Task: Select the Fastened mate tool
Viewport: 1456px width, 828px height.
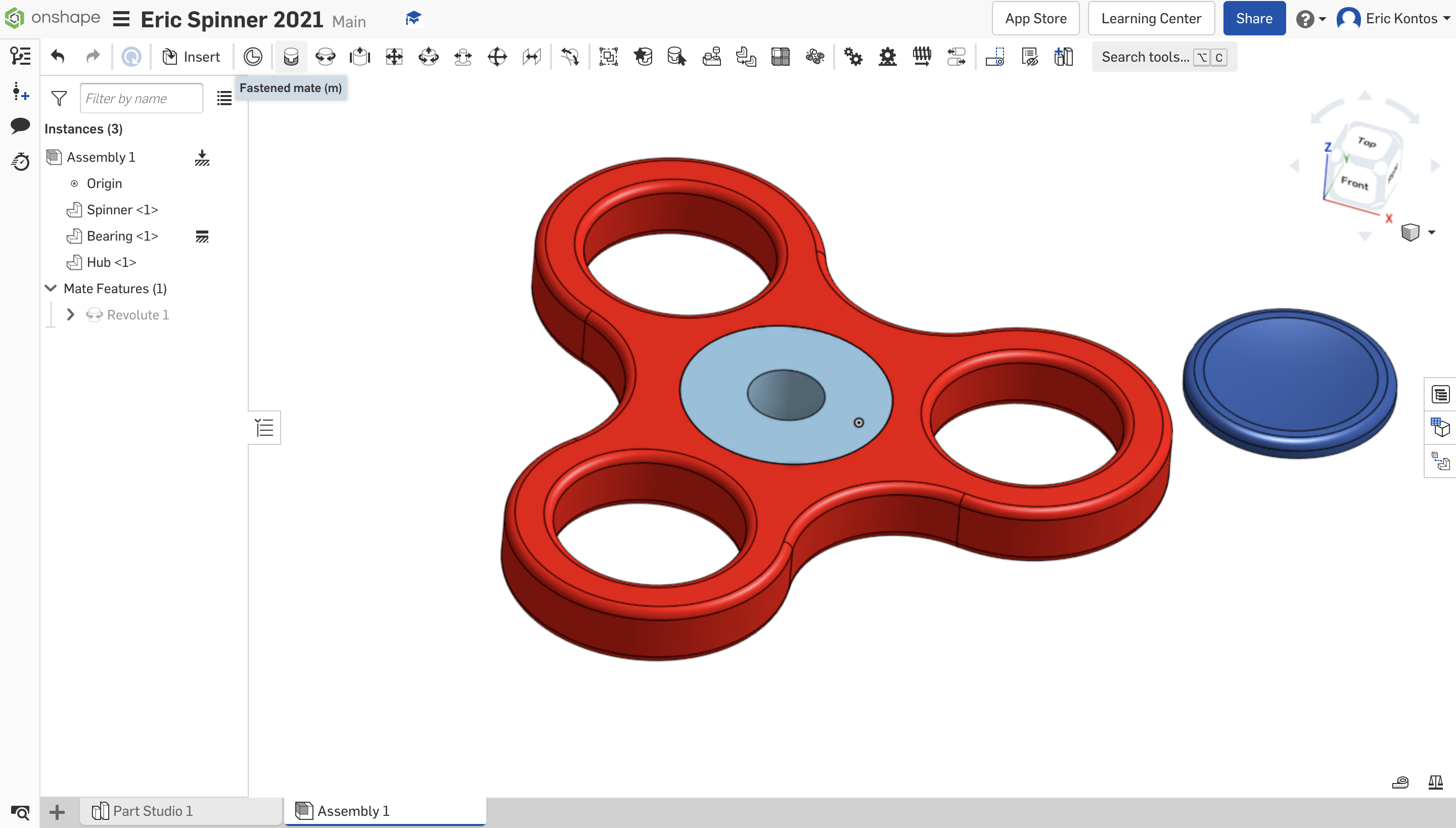Action: 290,56
